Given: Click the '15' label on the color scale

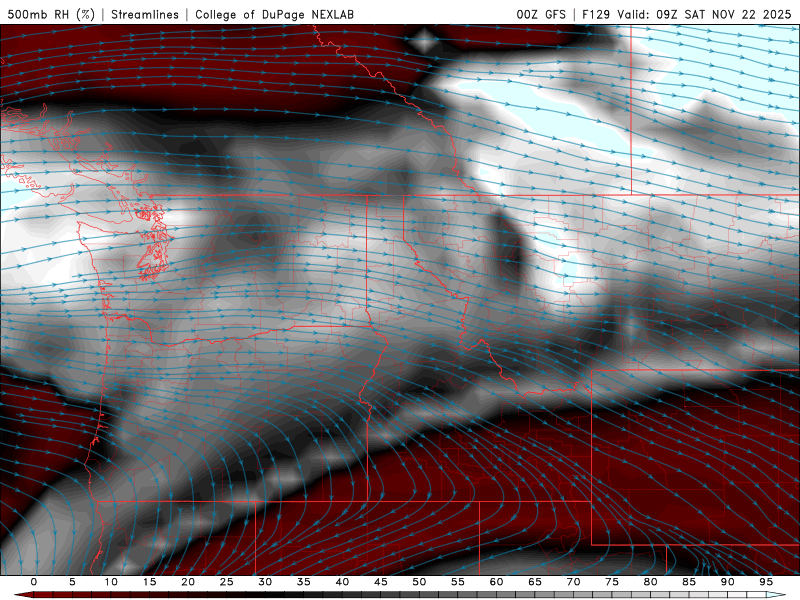Looking at the screenshot, I should click(149, 582).
